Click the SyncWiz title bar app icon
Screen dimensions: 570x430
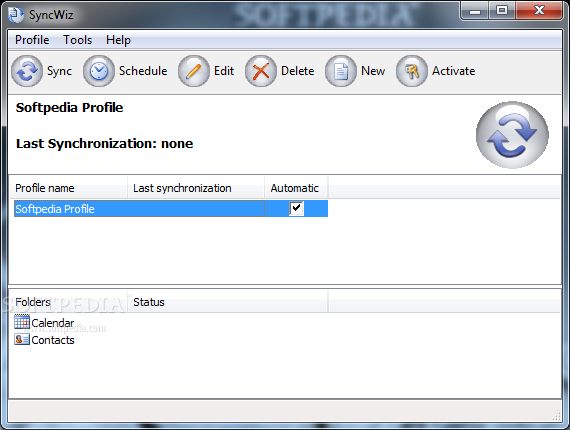click(x=16, y=15)
